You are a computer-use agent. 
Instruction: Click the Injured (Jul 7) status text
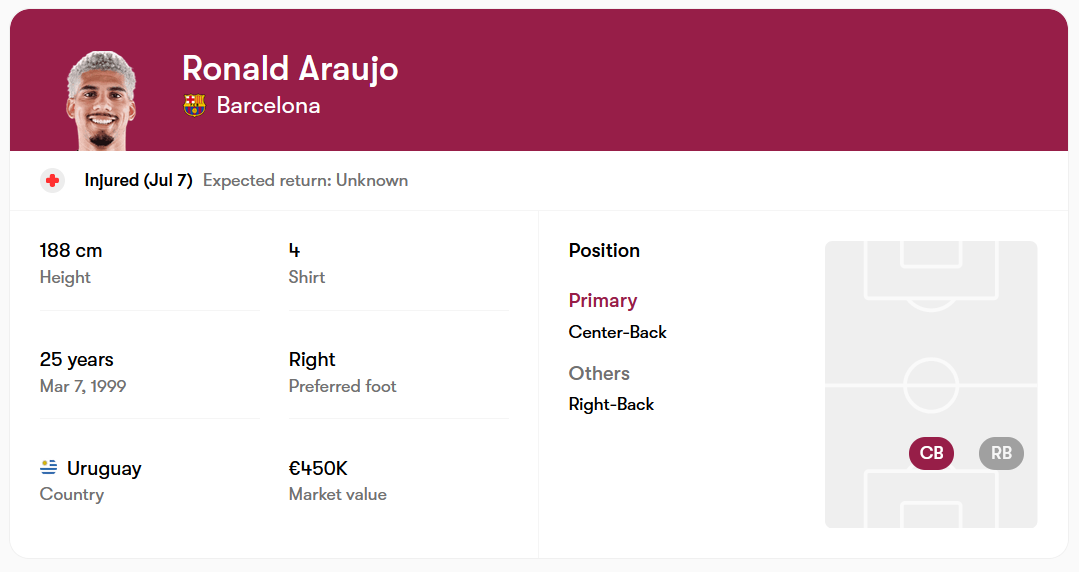pos(138,181)
